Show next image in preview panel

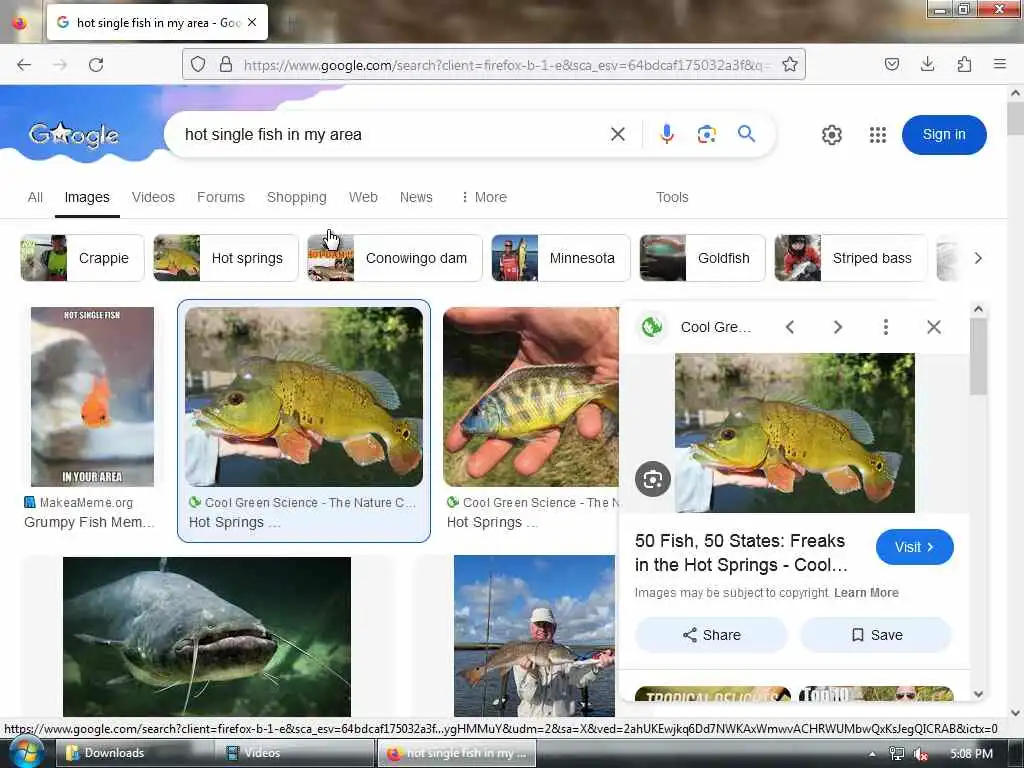(x=838, y=327)
